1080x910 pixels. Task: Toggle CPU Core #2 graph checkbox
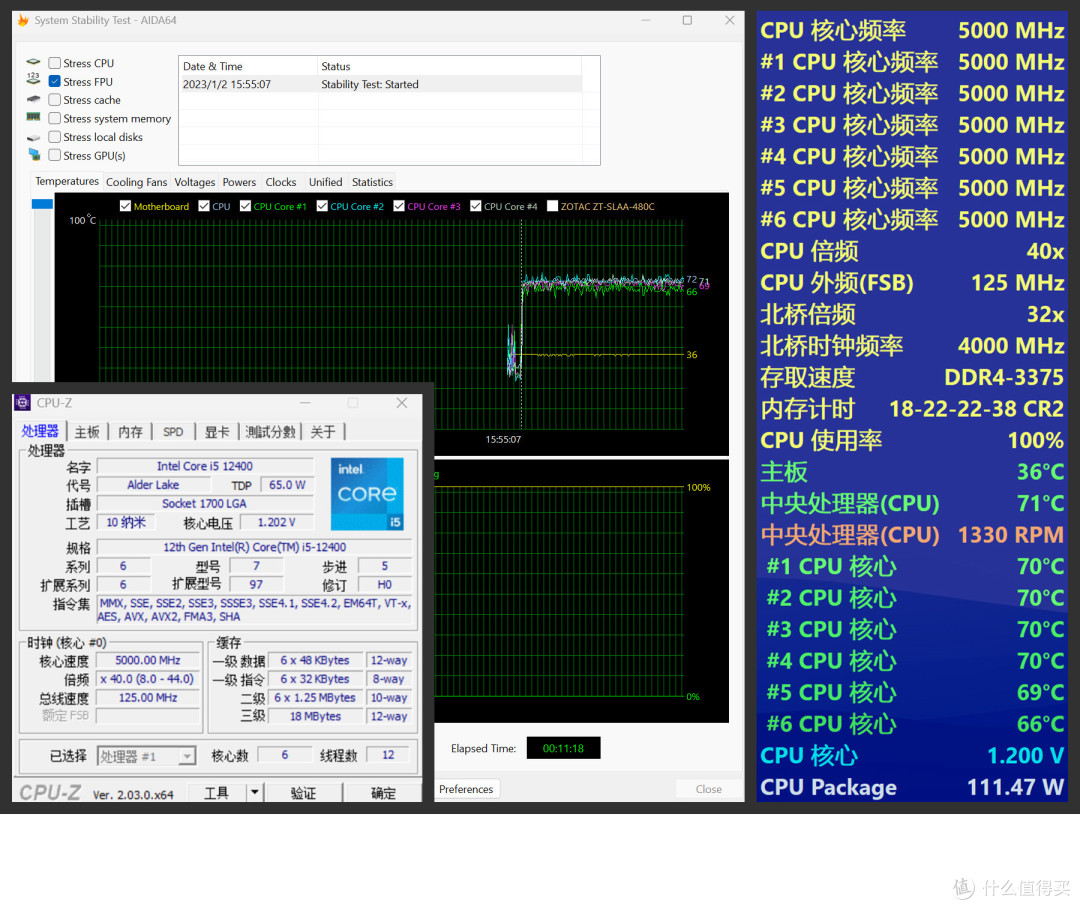point(322,206)
